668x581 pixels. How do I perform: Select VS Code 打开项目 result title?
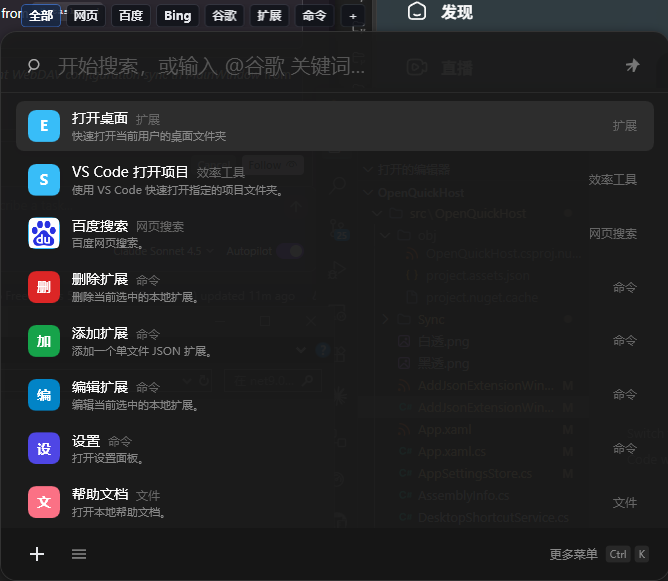pyautogui.click(x=130, y=172)
